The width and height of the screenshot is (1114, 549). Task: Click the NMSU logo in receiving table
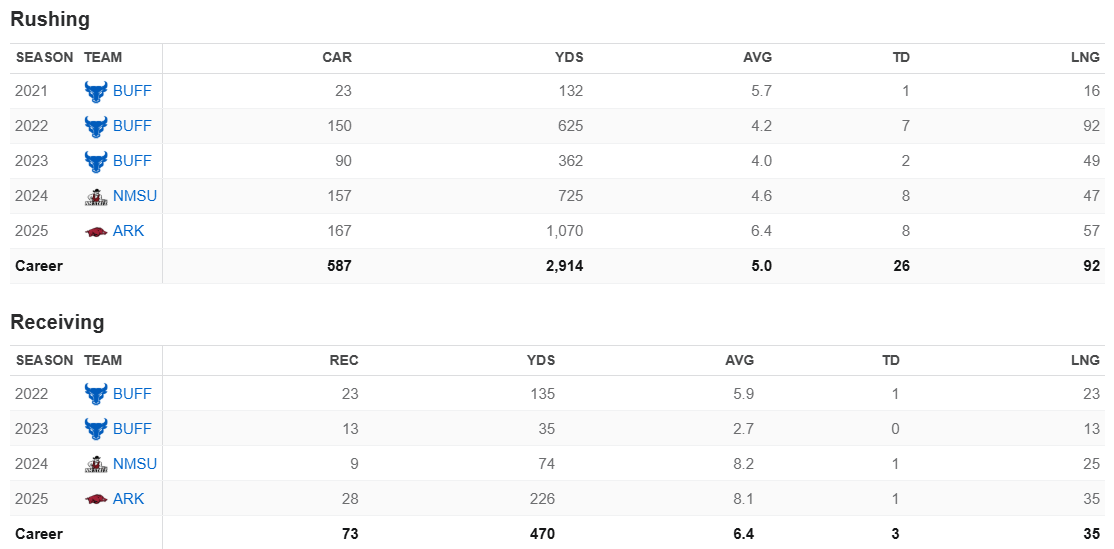pos(96,464)
